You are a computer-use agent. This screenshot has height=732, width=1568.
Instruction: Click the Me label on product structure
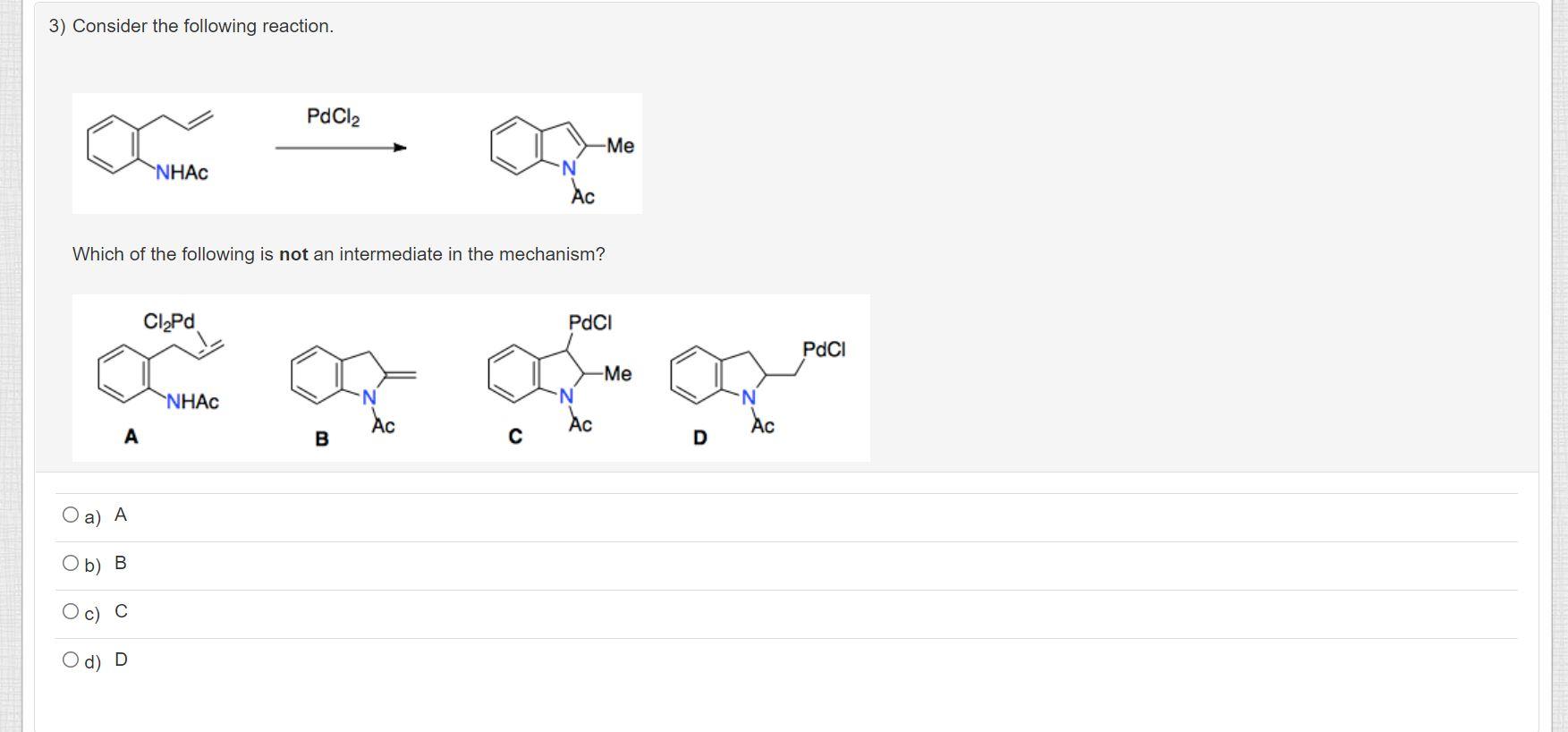pos(620,144)
